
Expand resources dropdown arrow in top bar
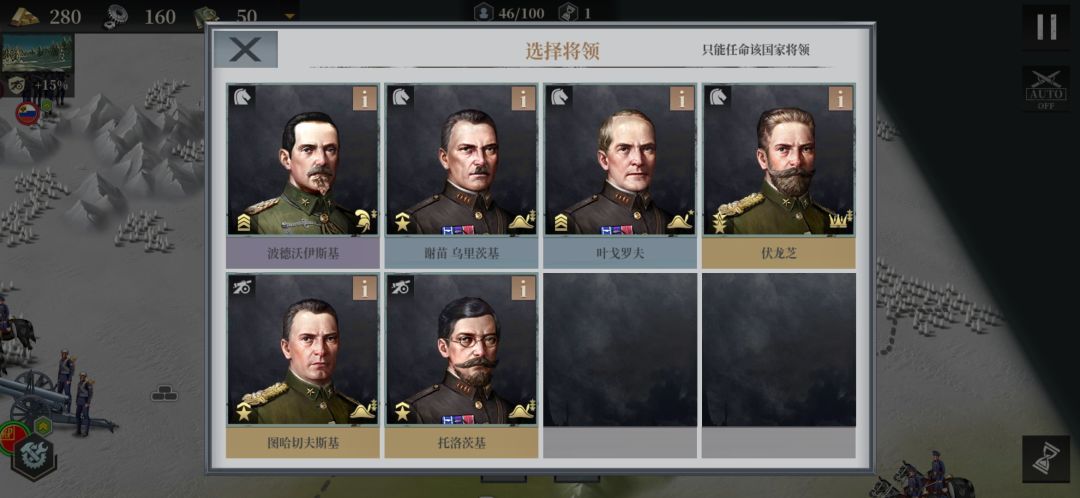(290, 16)
